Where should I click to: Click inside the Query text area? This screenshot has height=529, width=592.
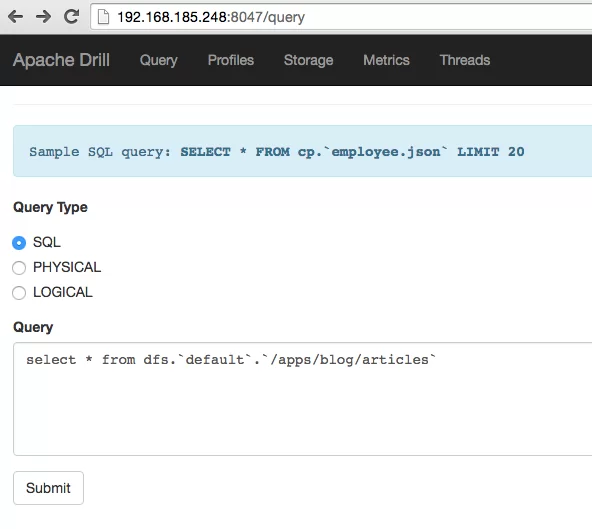click(302, 399)
